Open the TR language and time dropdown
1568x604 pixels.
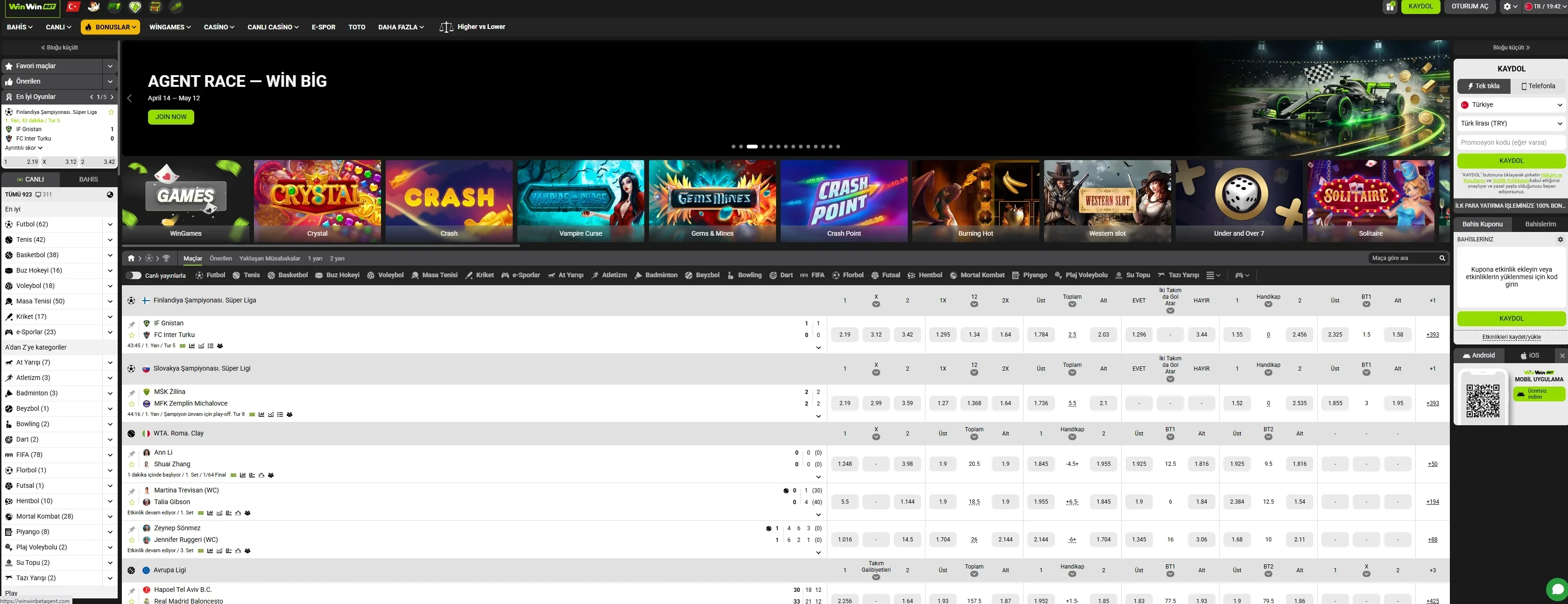[x=1544, y=7]
